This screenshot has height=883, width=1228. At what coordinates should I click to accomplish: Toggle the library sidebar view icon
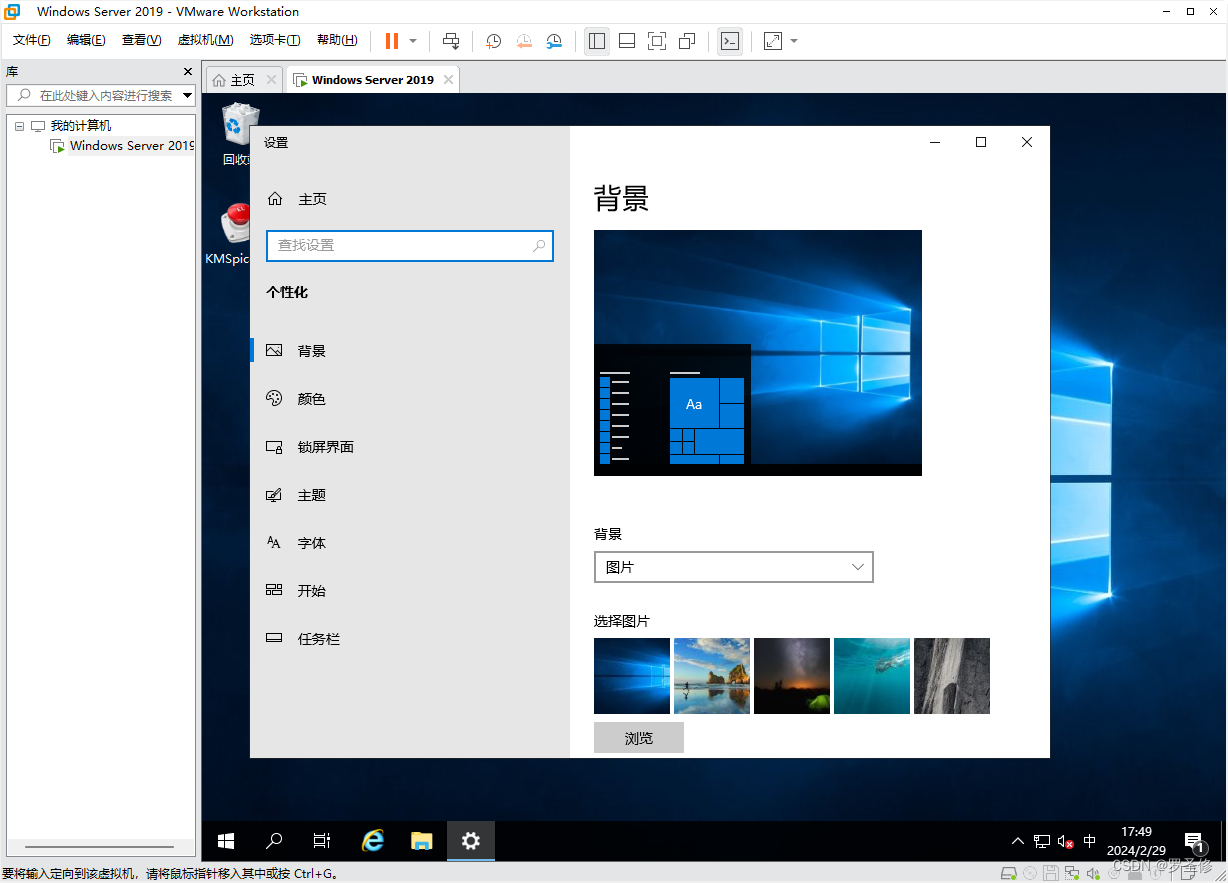point(597,41)
